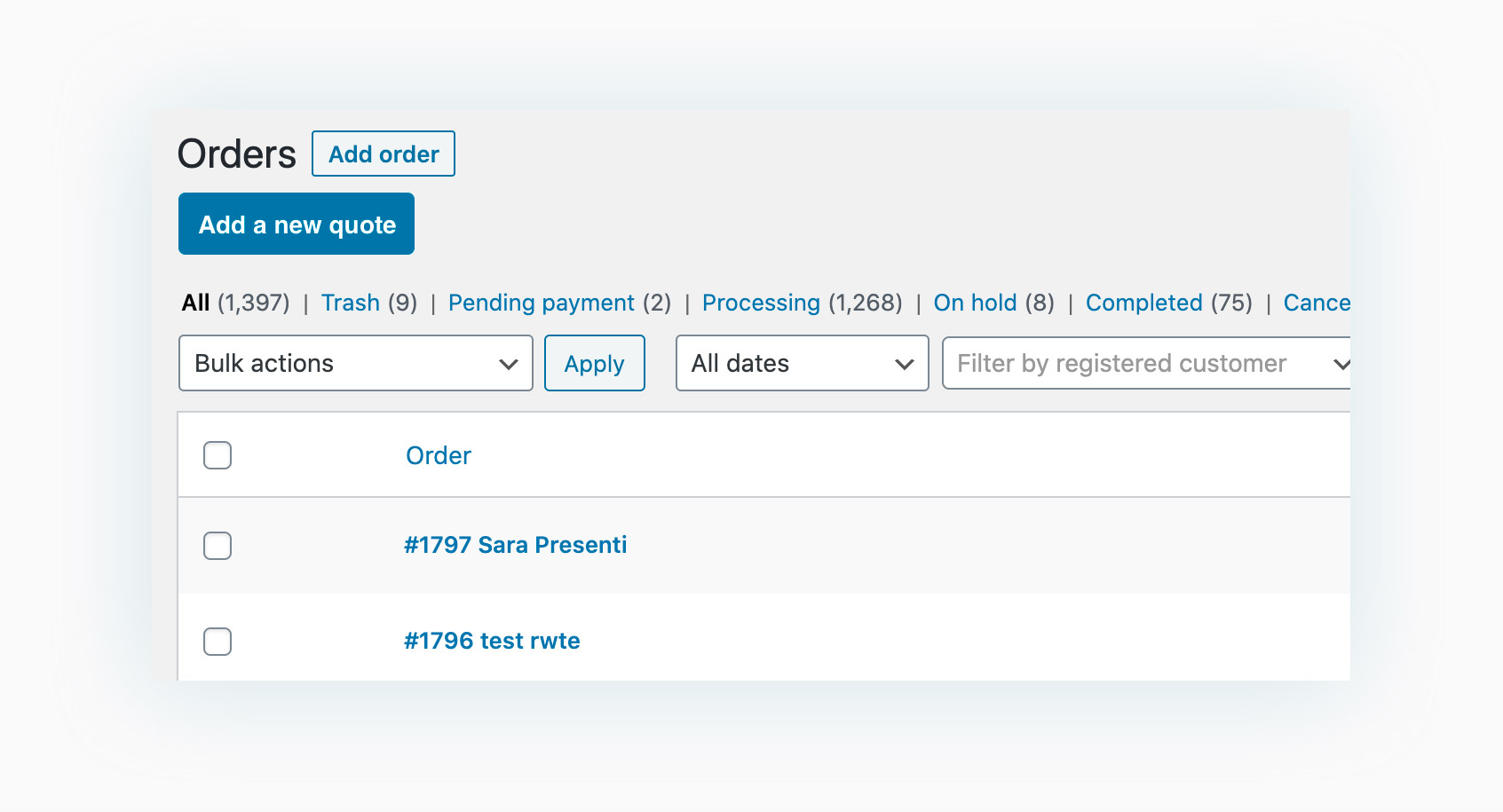Open the Trash orders view
Screen dimensions: 1503x812
pyautogui.click(x=351, y=303)
